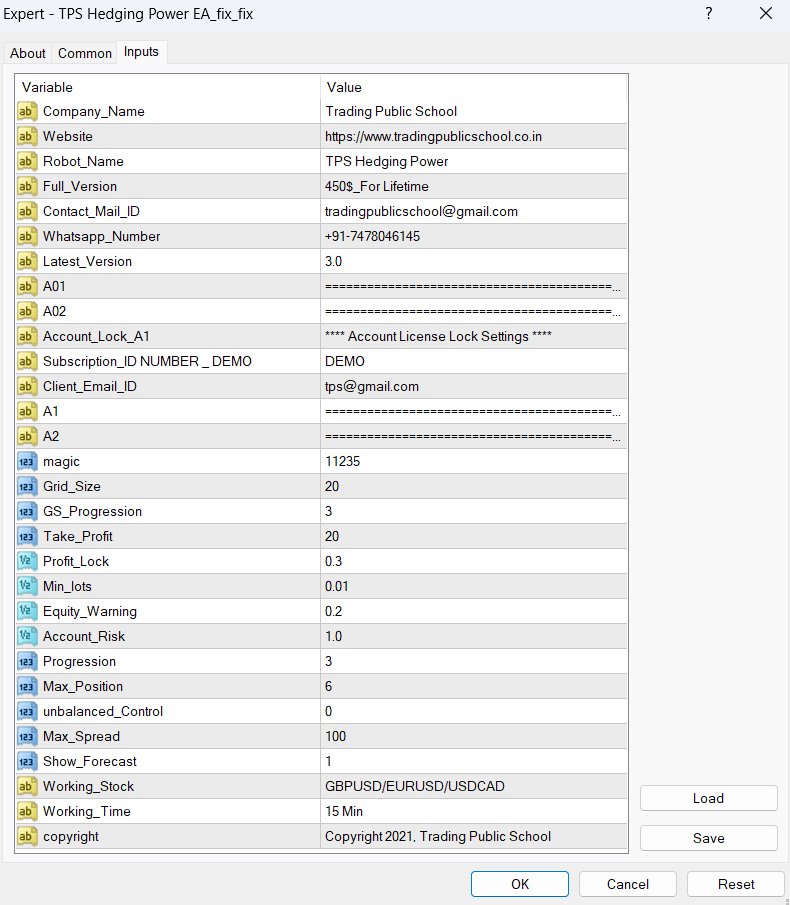790x905 pixels.
Task: Click the help question mark in title bar
Action: (x=708, y=14)
